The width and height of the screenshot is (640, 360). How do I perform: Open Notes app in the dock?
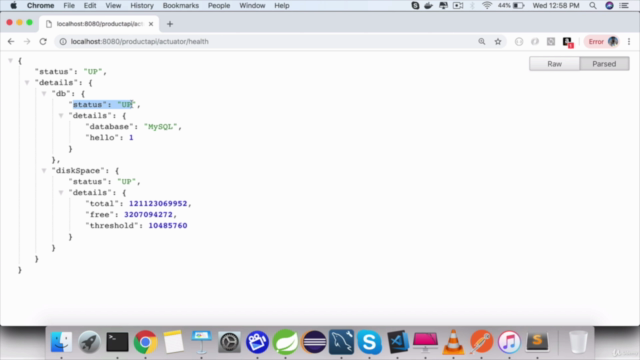point(173,342)
